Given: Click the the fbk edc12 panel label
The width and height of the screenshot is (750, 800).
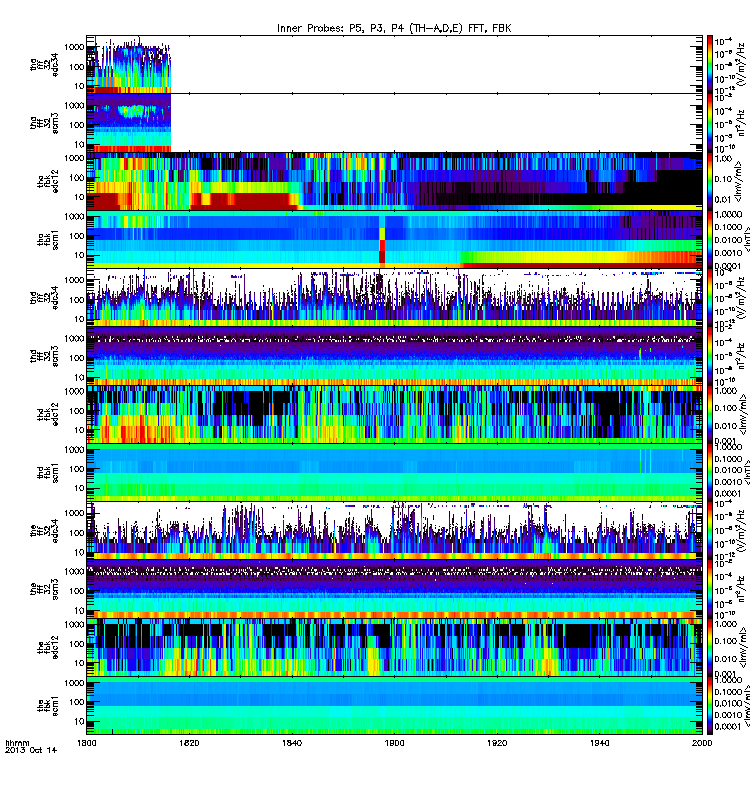Looking at the screenshot, I should 48,648.
